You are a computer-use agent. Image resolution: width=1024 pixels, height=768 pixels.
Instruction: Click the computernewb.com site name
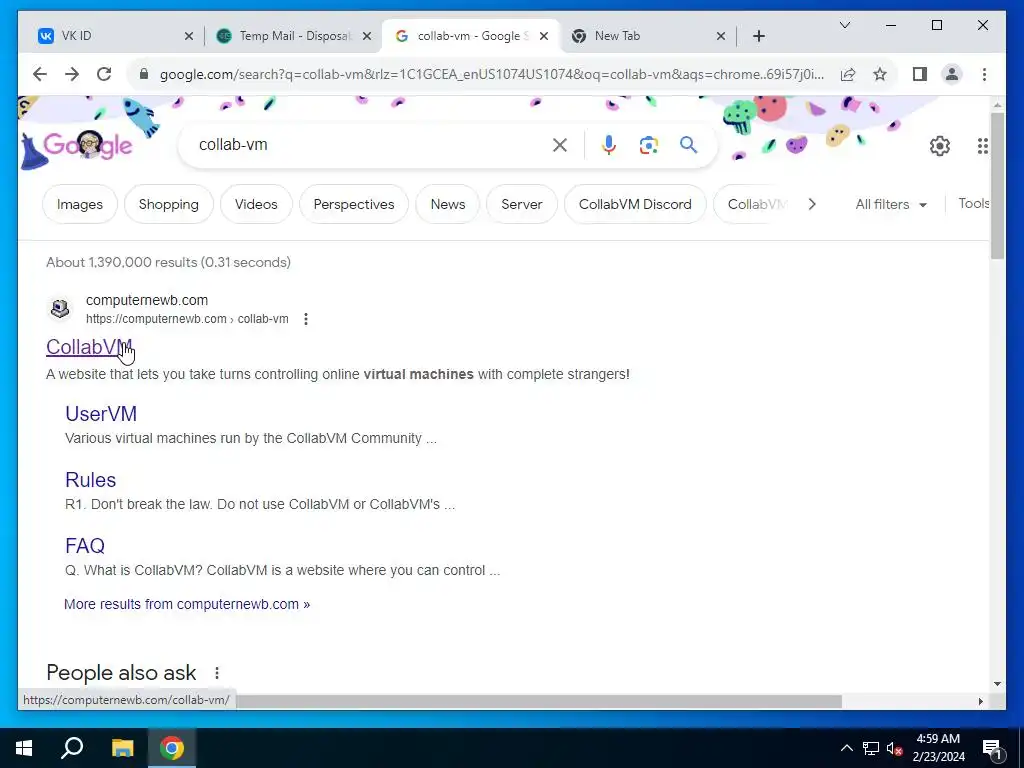click(147, 300)
